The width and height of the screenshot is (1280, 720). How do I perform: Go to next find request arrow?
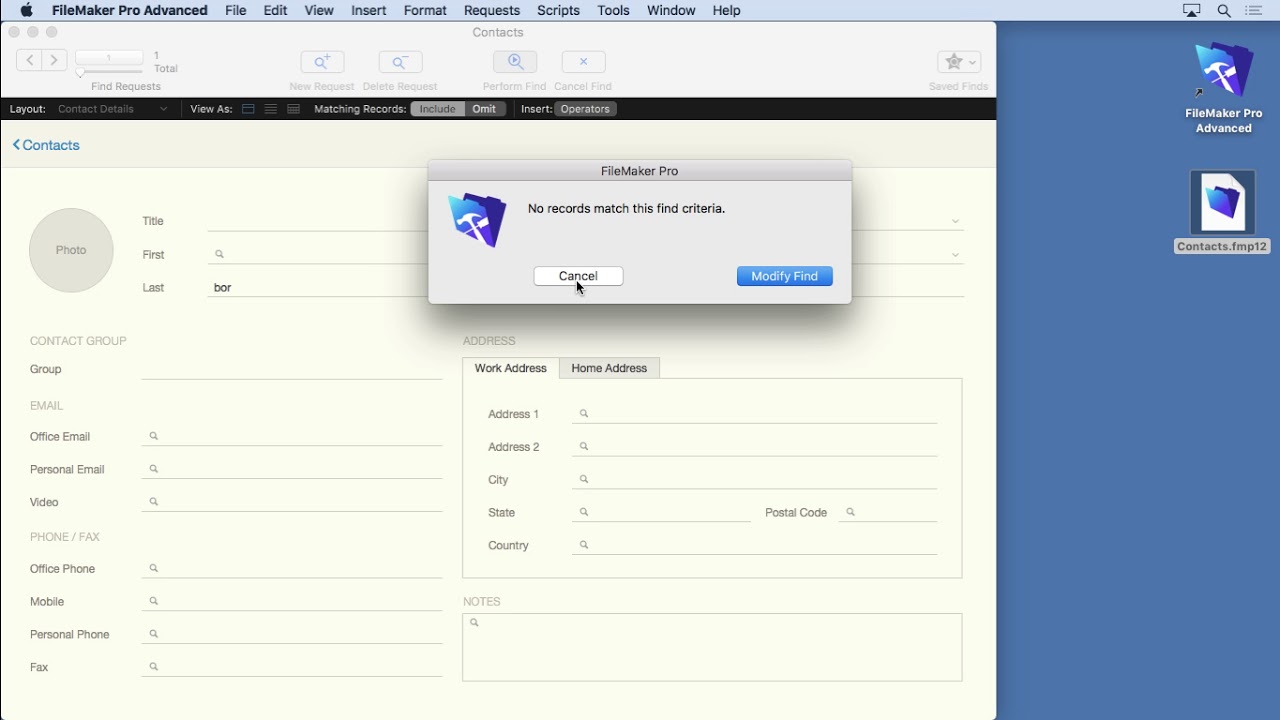[x=55, y=60]
